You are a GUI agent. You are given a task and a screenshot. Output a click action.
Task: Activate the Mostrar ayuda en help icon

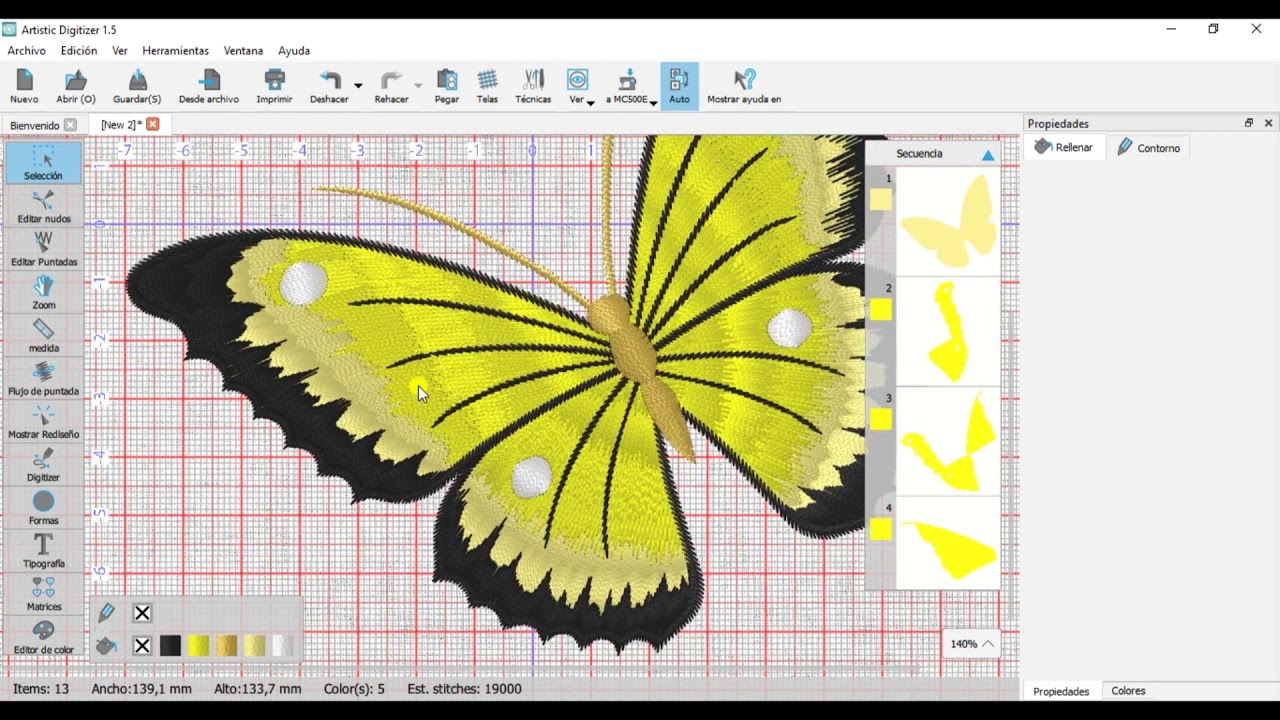pyautogui.click(x=744, y=86)
